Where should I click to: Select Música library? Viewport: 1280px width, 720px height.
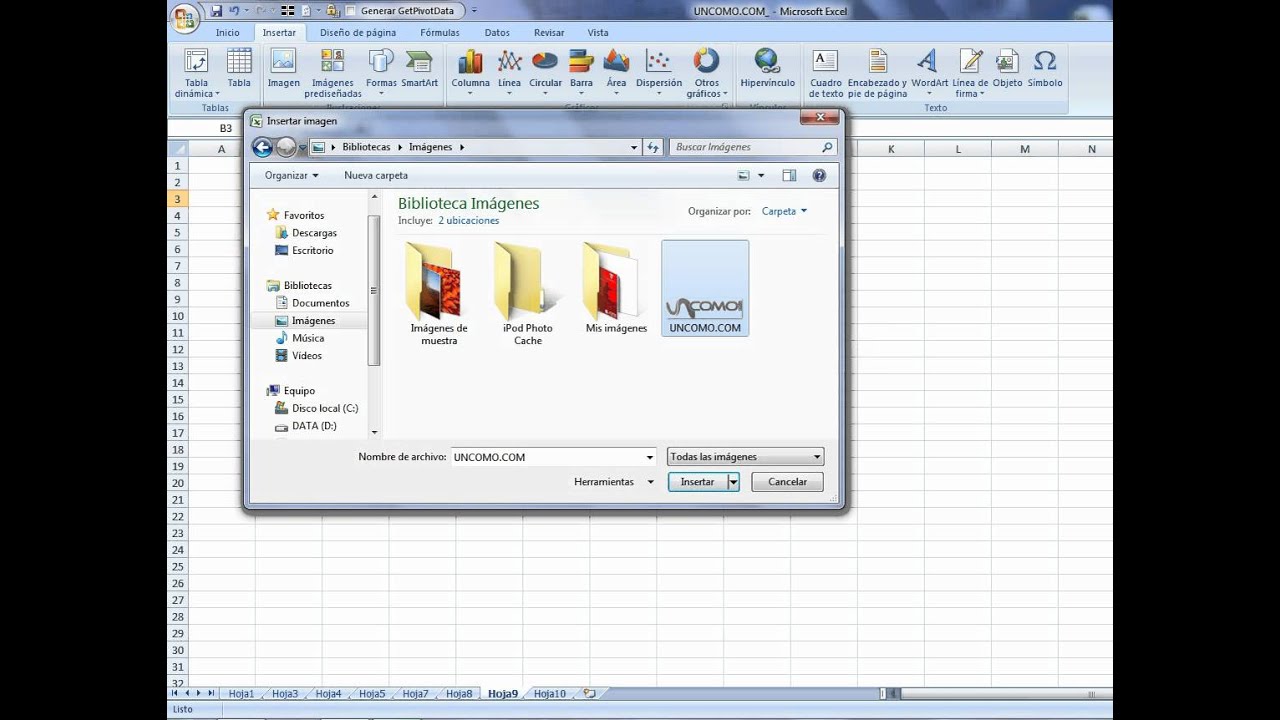[x=308, y=338]
